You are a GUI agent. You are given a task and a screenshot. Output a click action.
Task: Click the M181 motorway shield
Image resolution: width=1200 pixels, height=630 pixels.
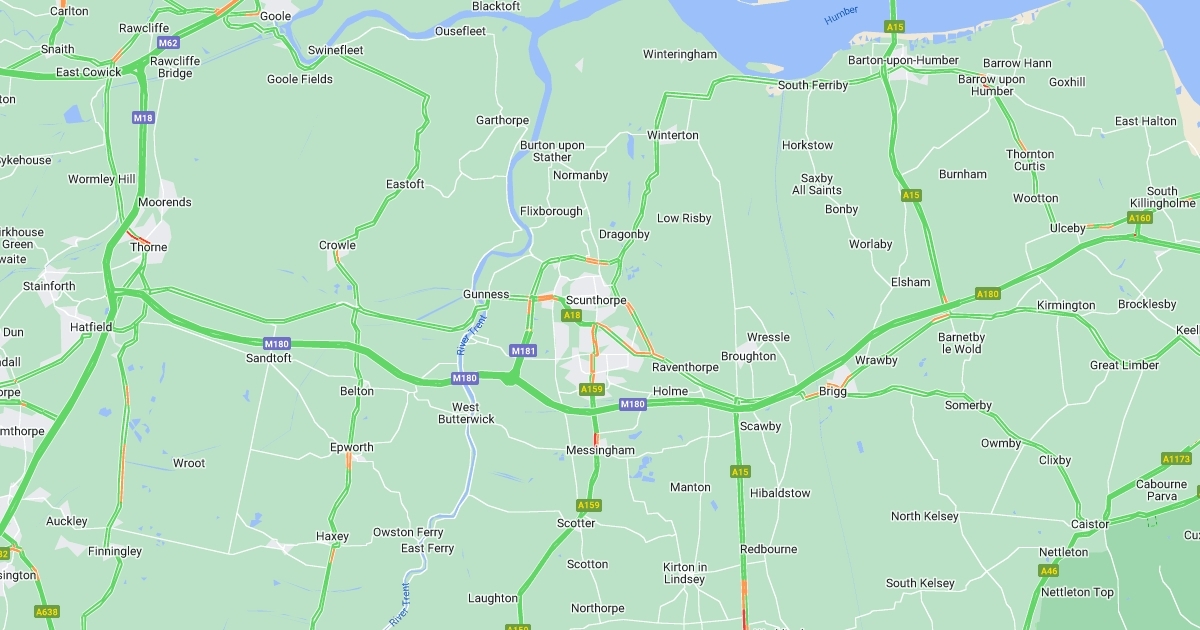pyautogui.click(x=523, y=351)
